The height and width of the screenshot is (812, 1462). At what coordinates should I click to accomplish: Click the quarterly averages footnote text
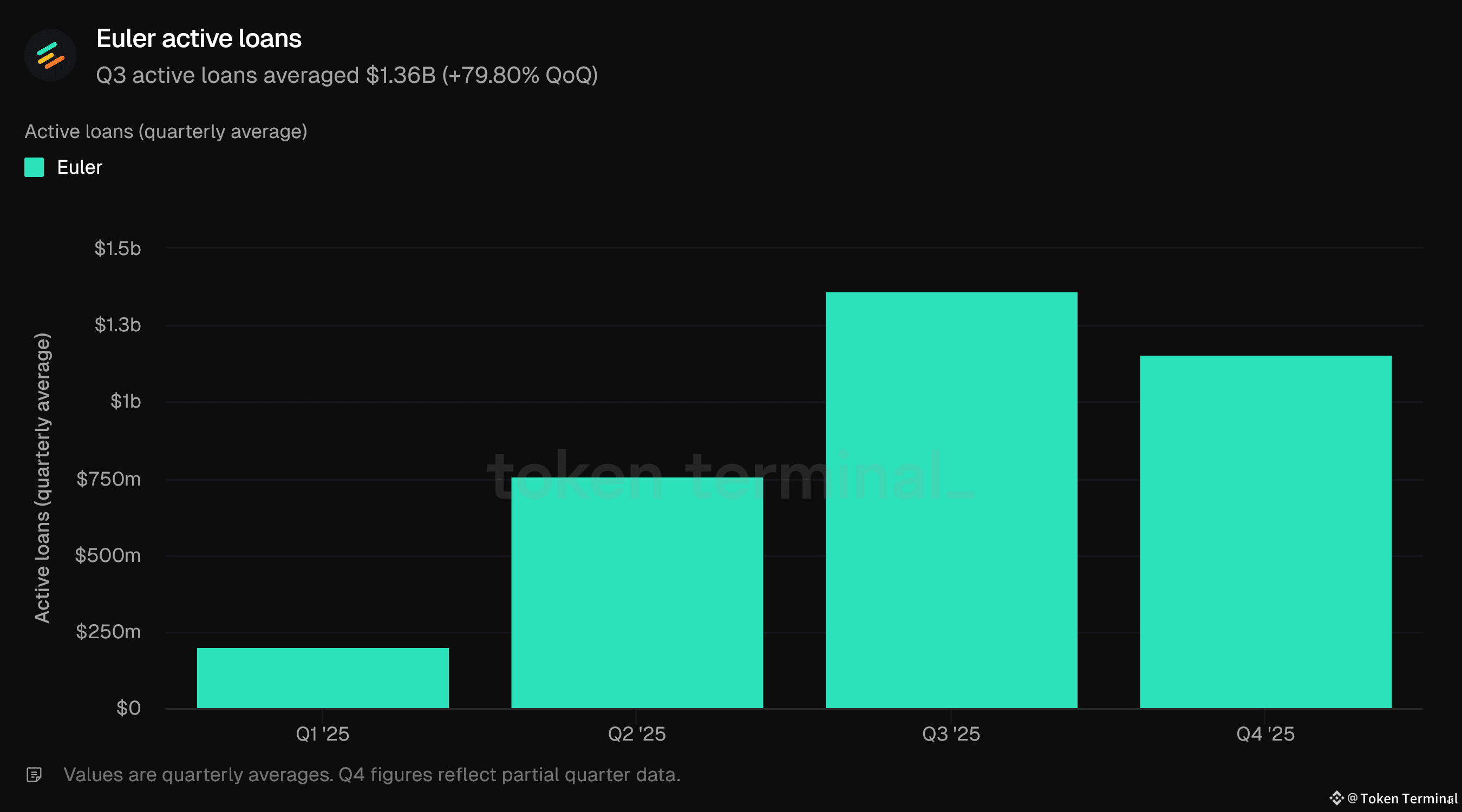(372, 775)
